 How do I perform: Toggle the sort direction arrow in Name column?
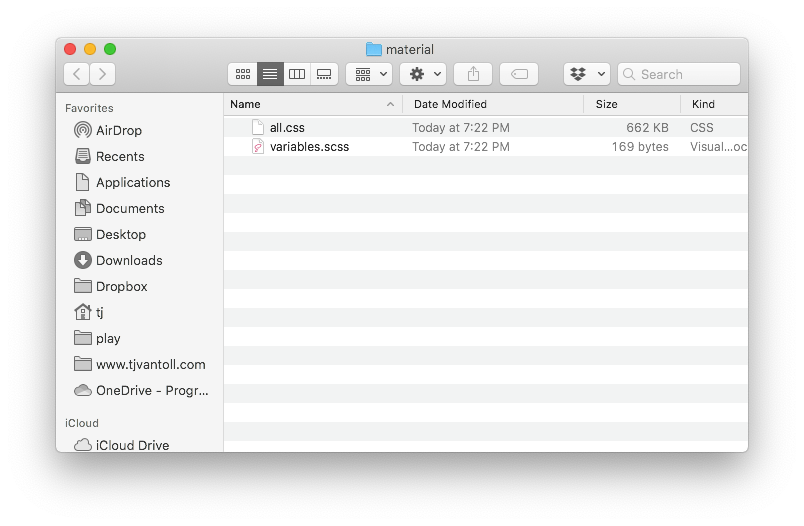390,104
